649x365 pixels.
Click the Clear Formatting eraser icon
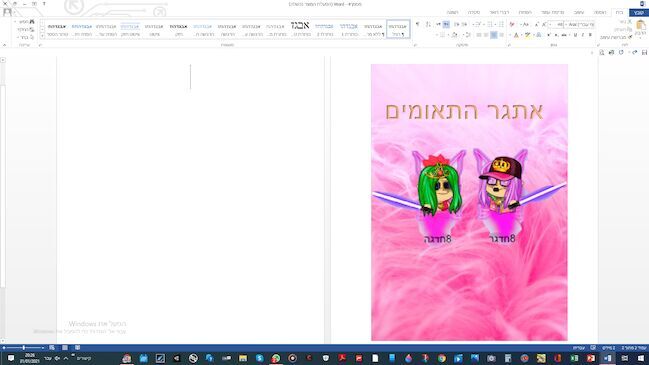pos(512,24)
